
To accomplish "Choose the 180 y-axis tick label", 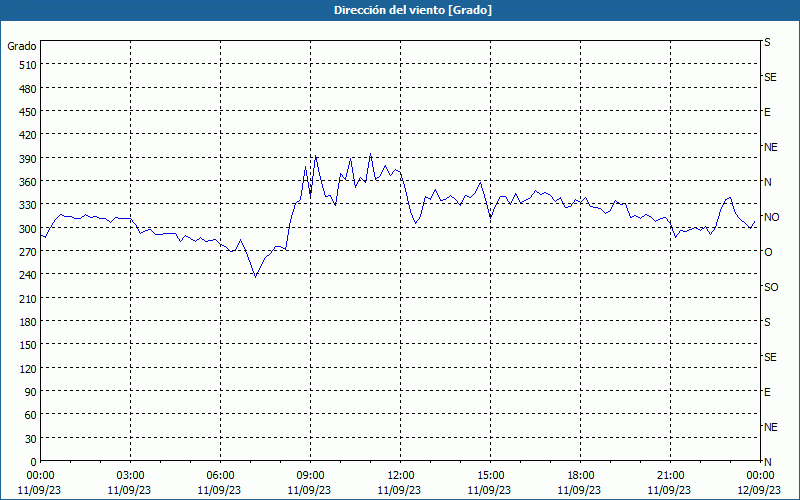I will [x=29, y=322].
